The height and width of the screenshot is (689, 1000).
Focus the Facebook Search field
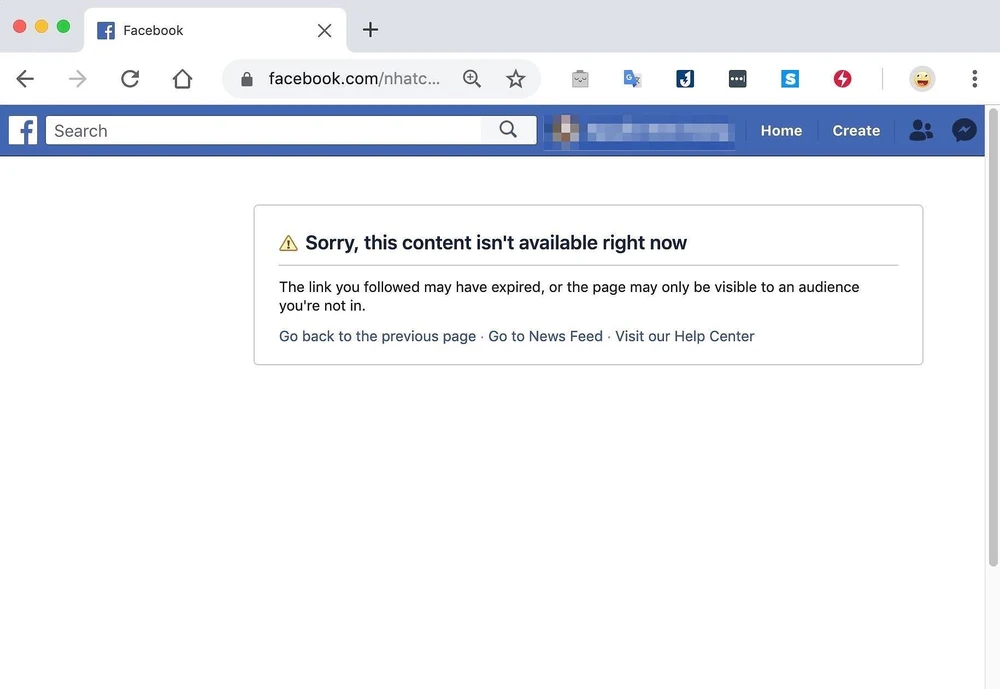tap(263, 131)
